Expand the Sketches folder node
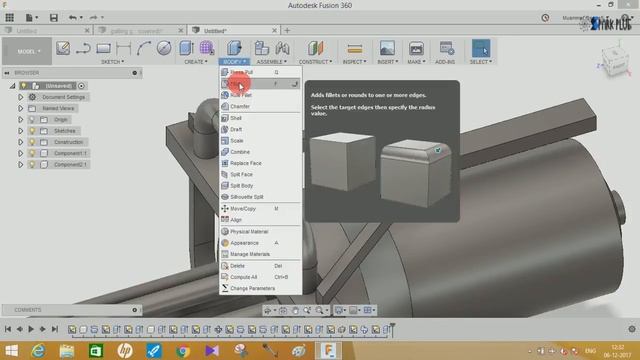 (20, 131)
